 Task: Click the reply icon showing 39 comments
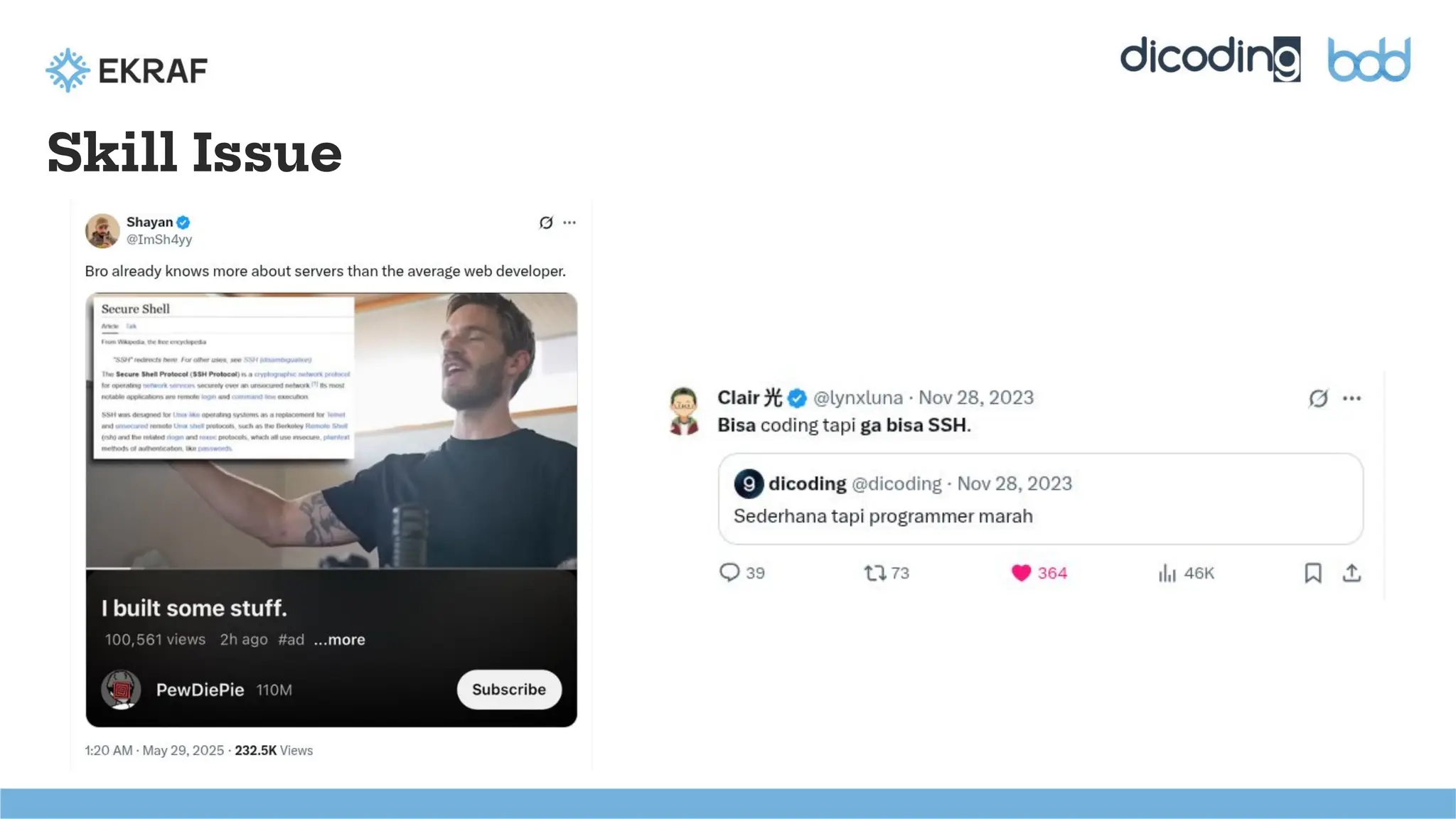729,572
